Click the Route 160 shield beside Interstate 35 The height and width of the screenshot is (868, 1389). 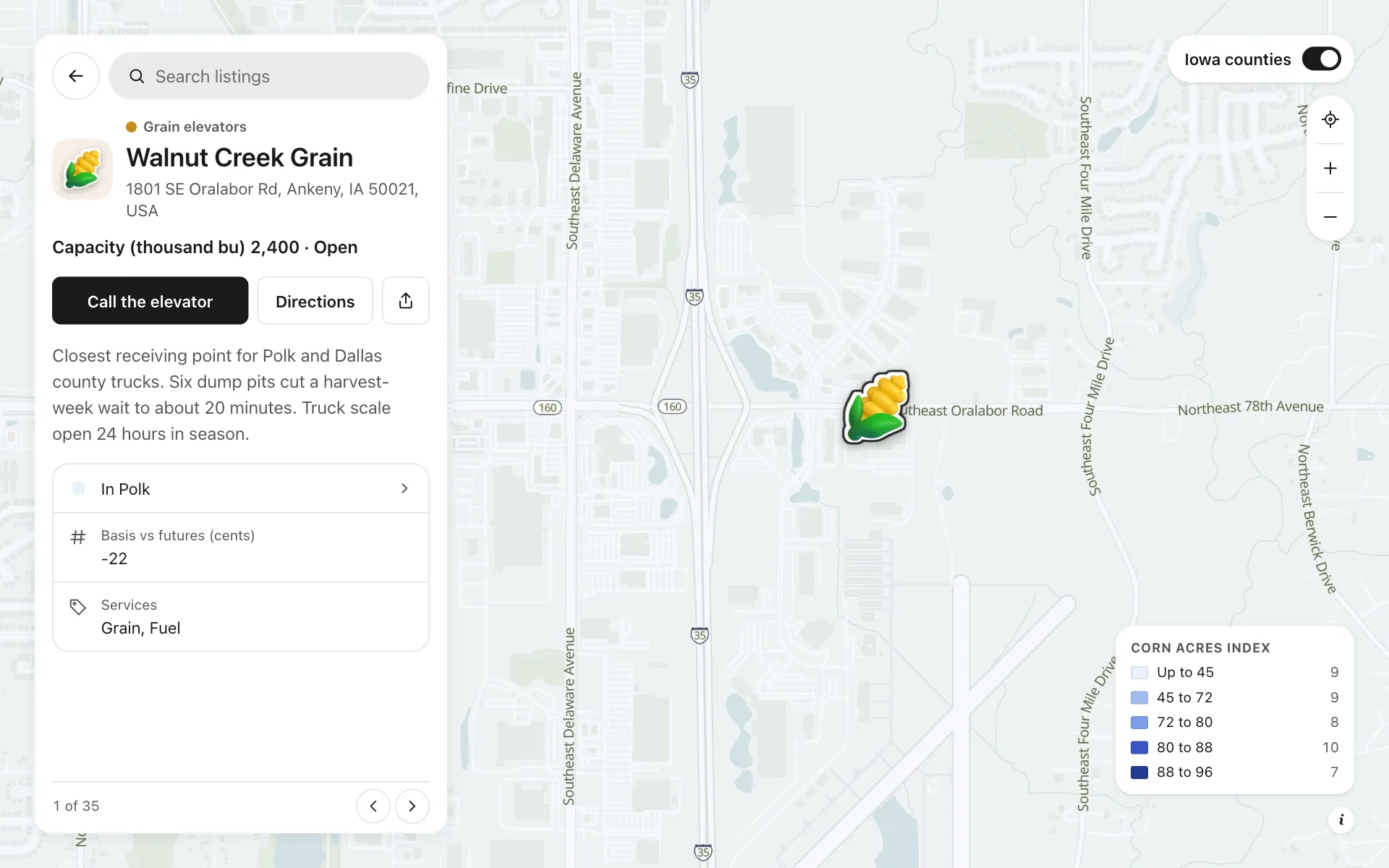pos(672,407)
